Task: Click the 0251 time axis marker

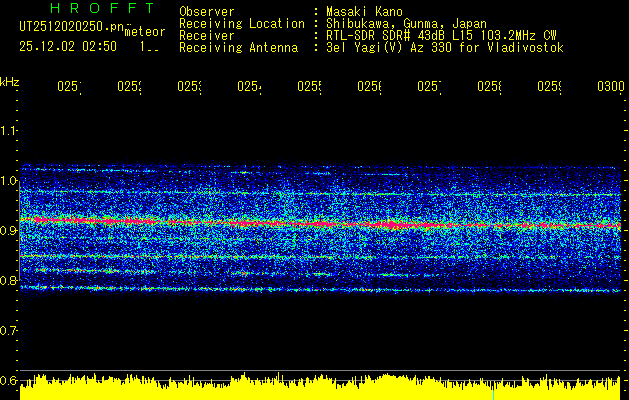Action: click(x=69, y=86)
